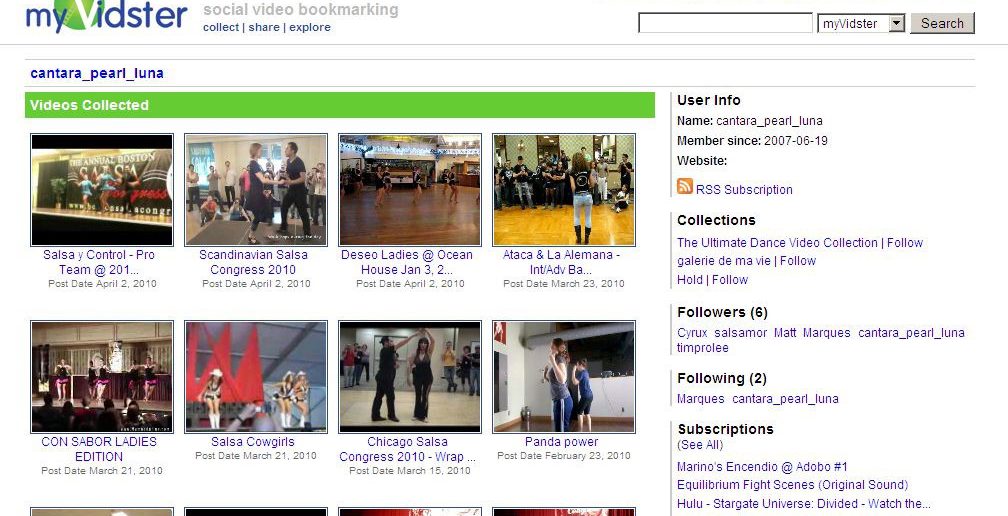Viewport: 1008px width, 516px height.
Task: Follow the galerie de ma vie collection
Action: point(798,261)
